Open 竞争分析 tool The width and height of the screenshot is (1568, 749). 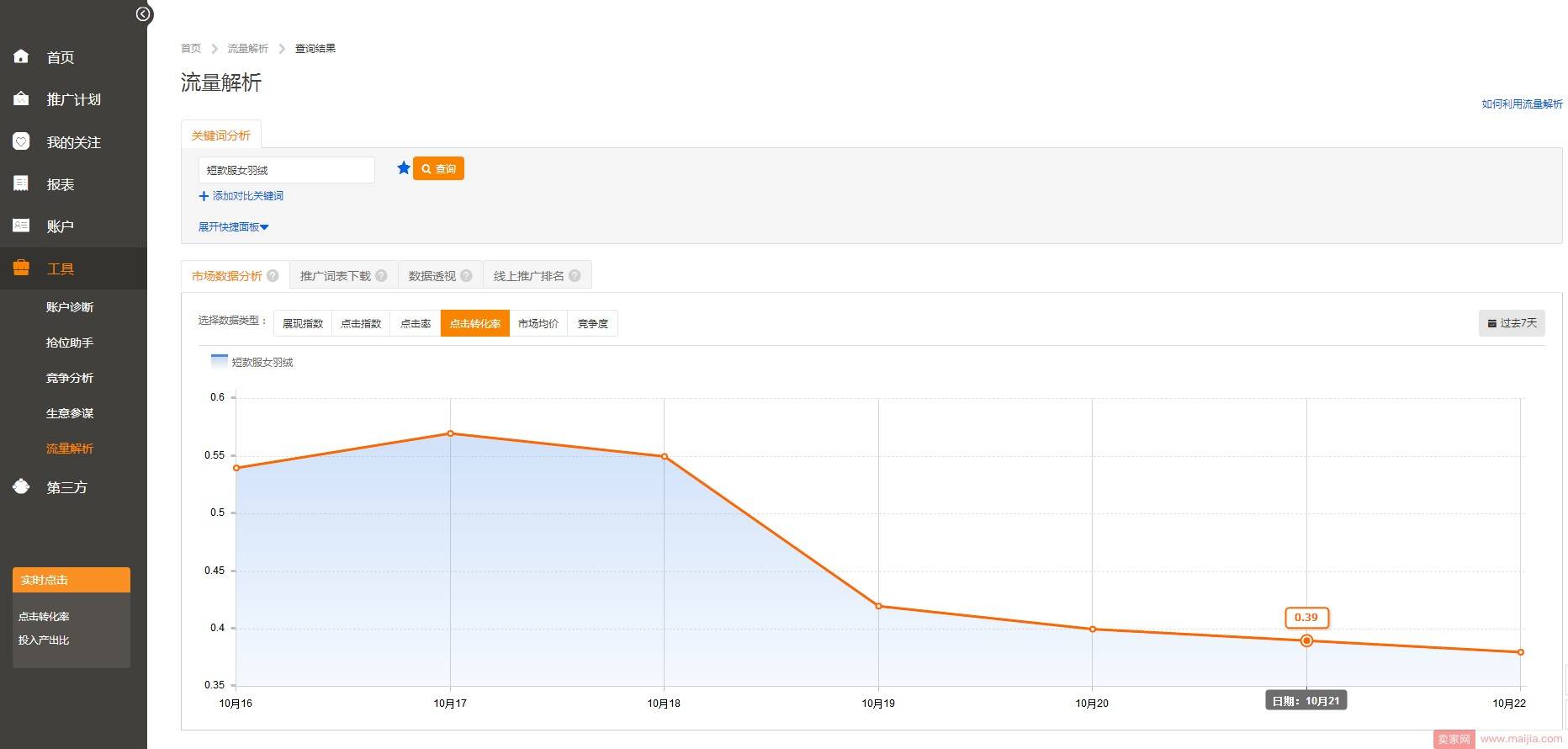point(70,378)
